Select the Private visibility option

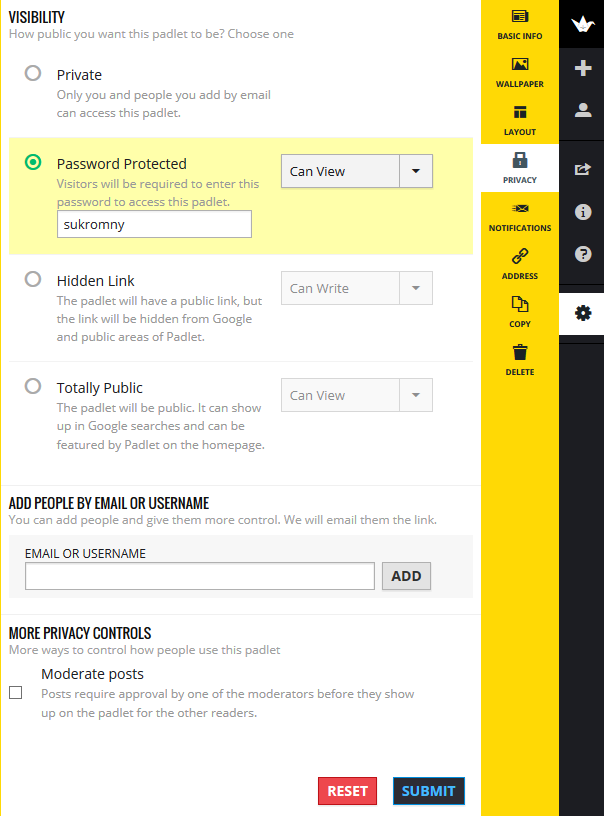(33, 73)
